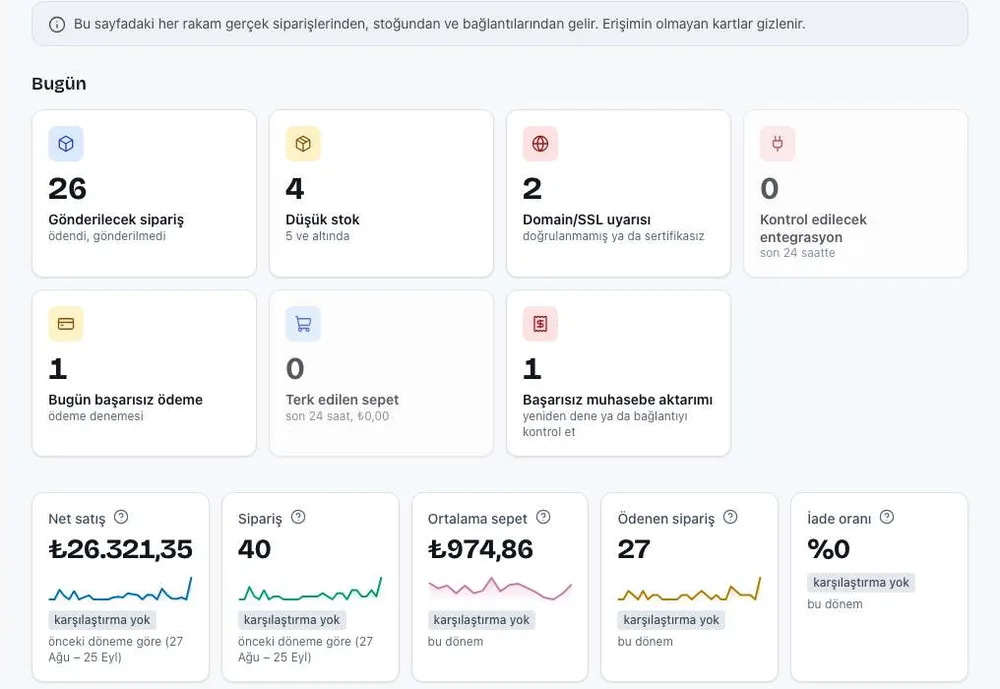
Task: Open the Gönderilecek sipariş card title
Action: (x=116, y=219)
